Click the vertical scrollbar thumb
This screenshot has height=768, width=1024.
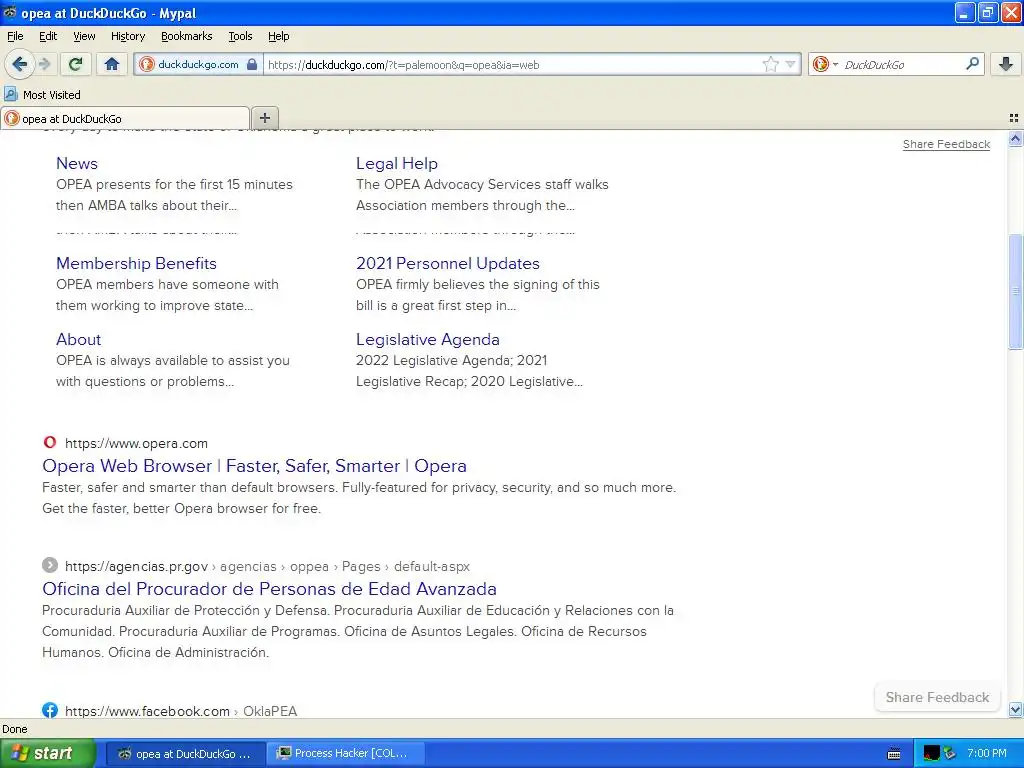click(1015, 291)
